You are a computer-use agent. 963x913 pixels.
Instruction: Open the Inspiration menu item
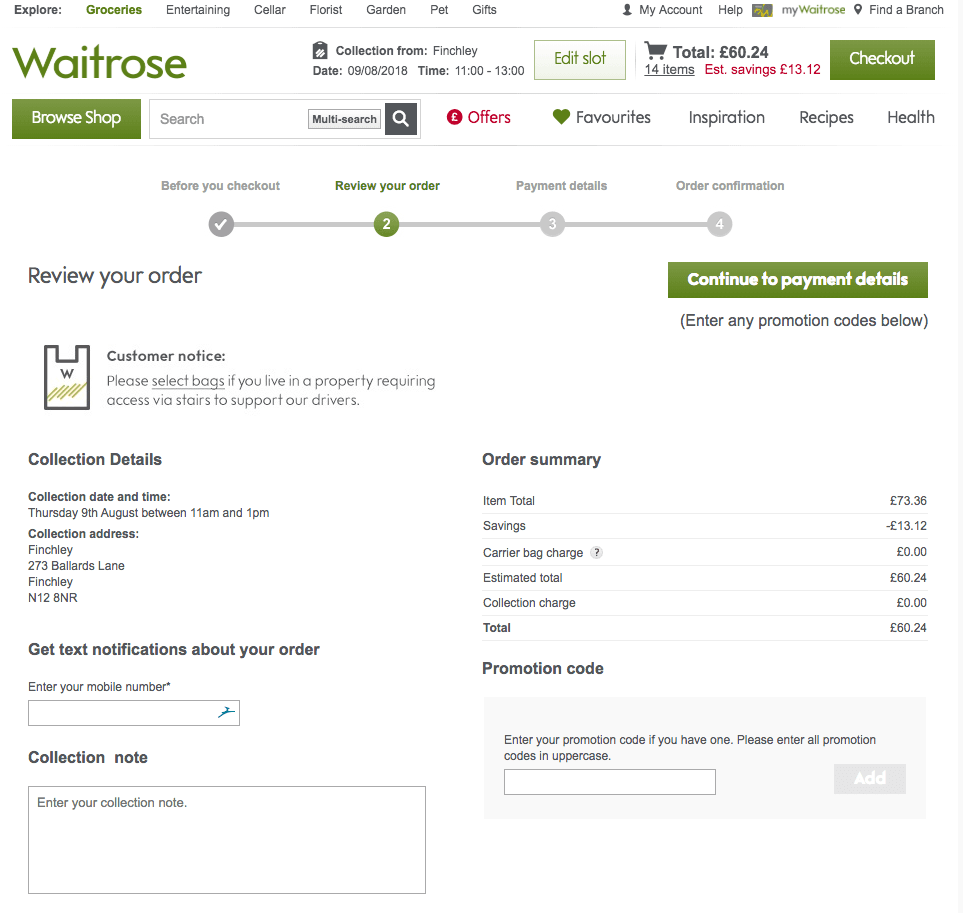726,117
